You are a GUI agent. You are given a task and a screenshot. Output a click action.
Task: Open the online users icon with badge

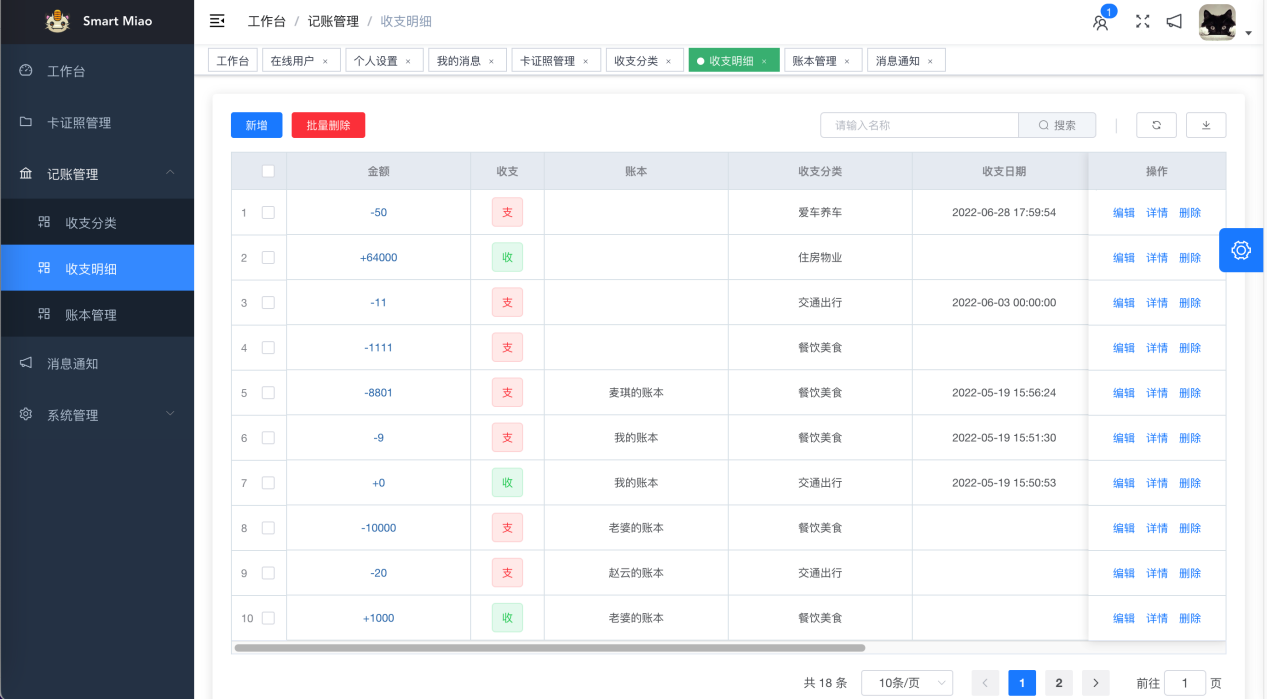(1101, 22)
